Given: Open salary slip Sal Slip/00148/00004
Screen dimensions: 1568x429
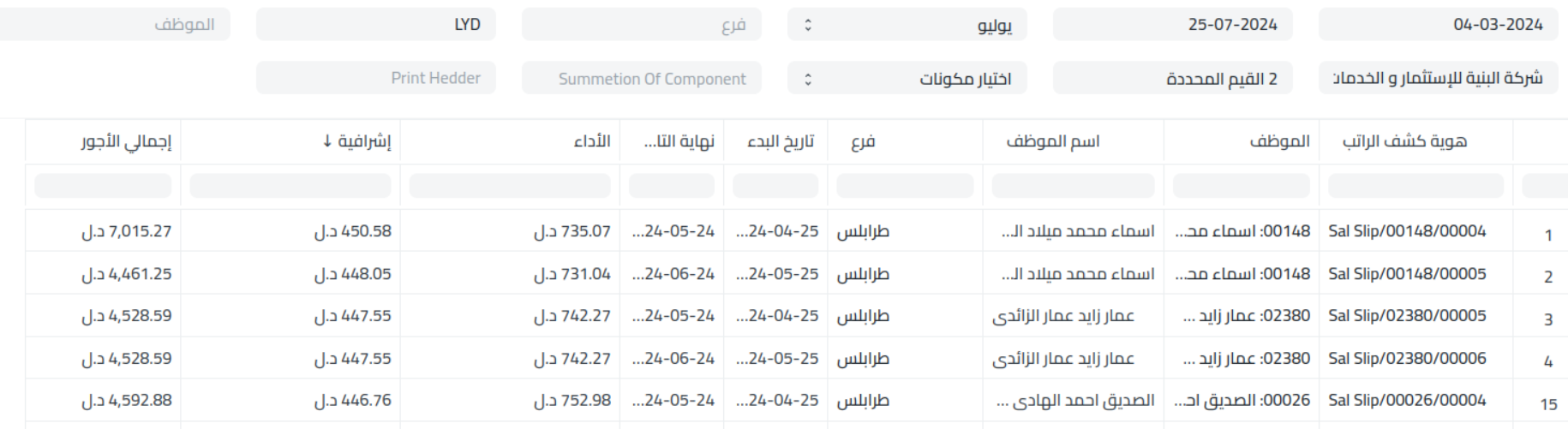Looking at the screenshot, I should (1407, 231).
